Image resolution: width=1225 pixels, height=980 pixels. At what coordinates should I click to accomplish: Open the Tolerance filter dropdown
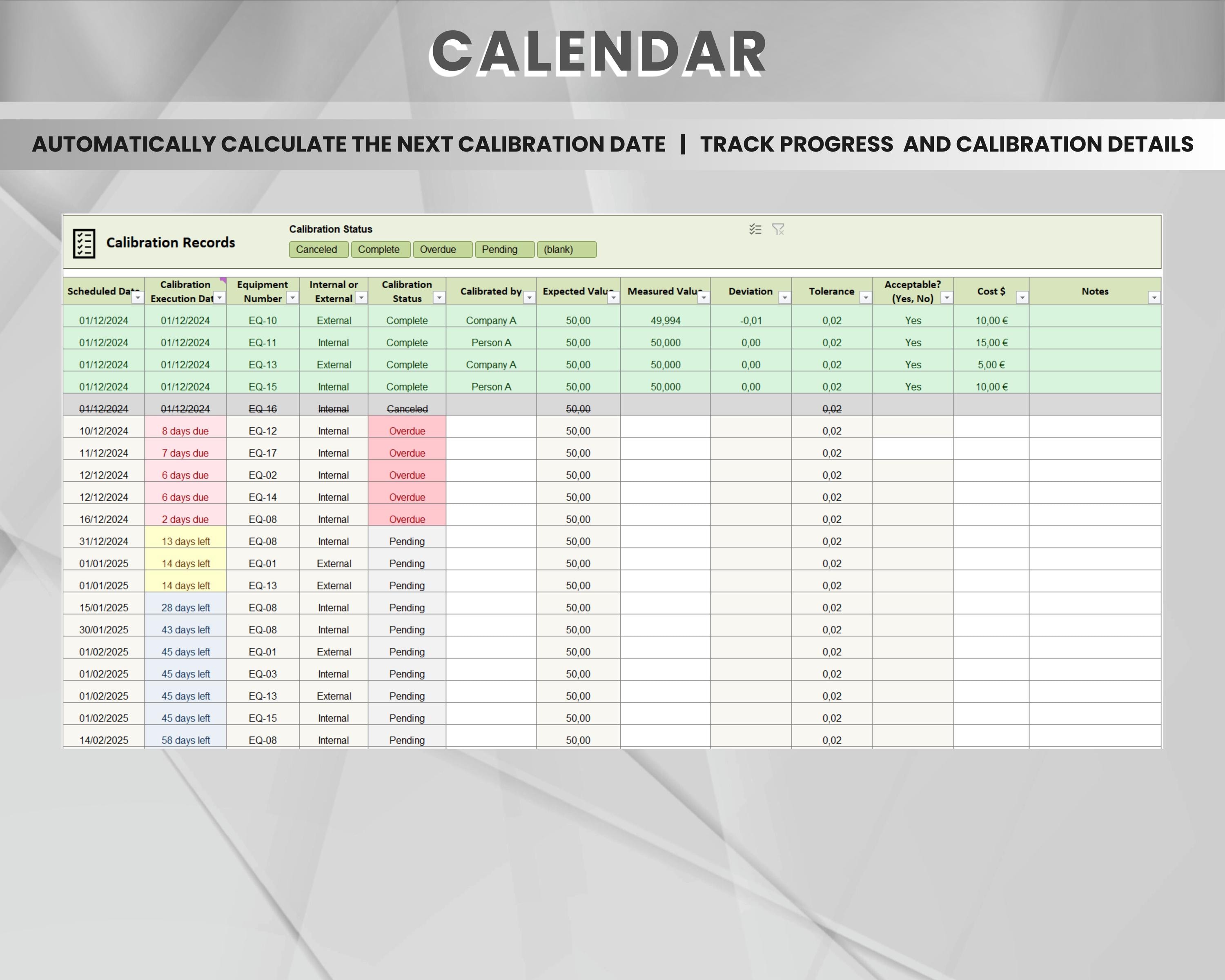(866, 298)
